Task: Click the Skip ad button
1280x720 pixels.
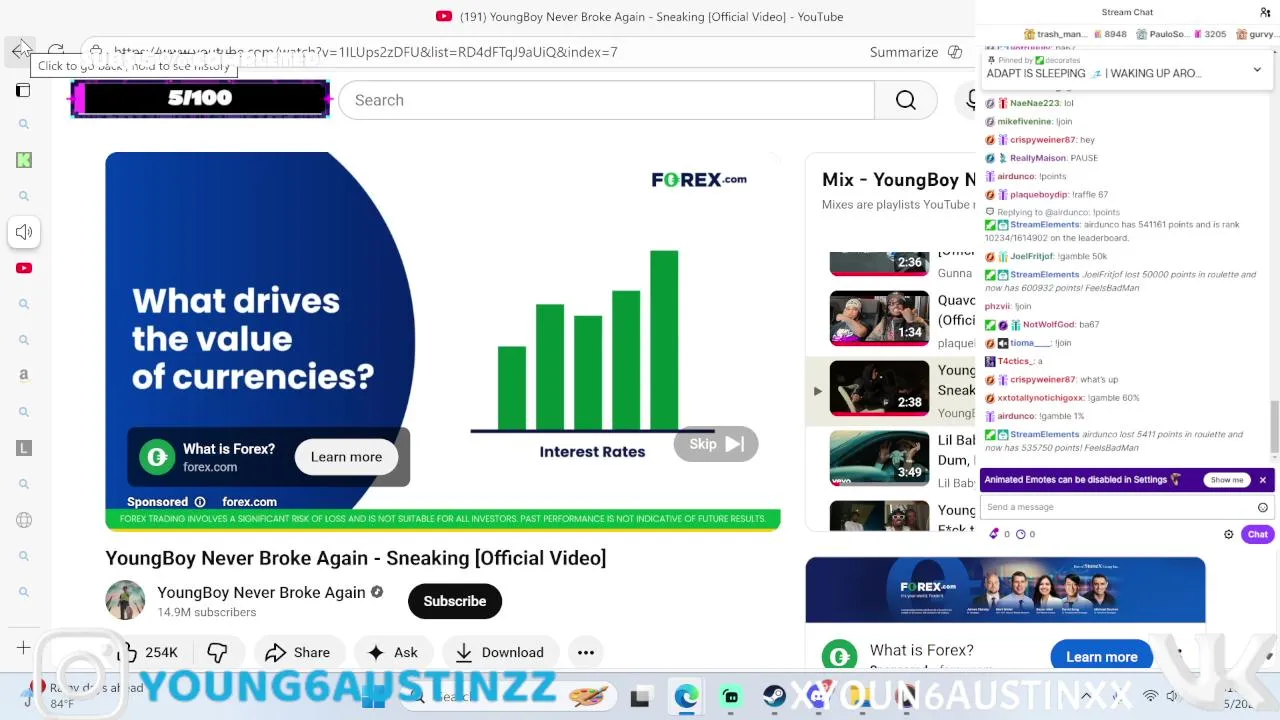Action: click(716, 444)
